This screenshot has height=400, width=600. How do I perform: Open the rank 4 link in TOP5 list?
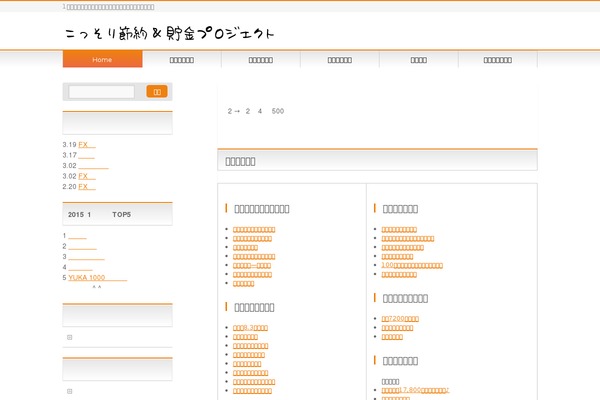80,267
